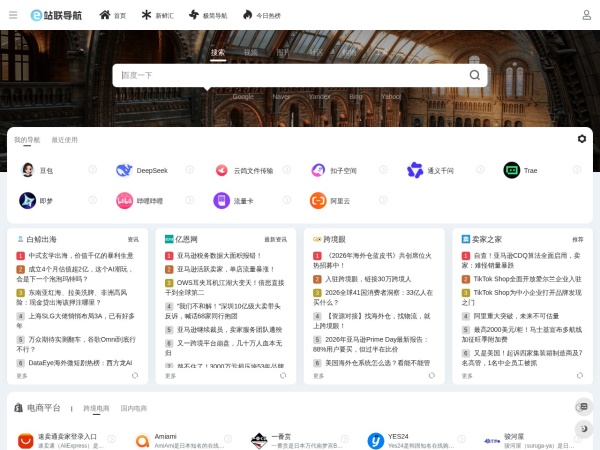Click the arrow next to 扣子空间
This screenshot has height=450, width=600.
coord(383,170)
